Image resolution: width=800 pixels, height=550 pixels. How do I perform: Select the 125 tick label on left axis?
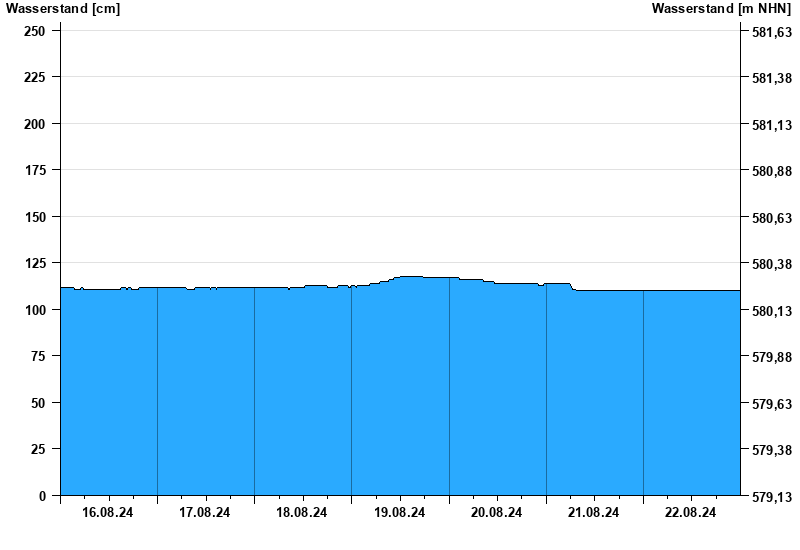[35, 263]
